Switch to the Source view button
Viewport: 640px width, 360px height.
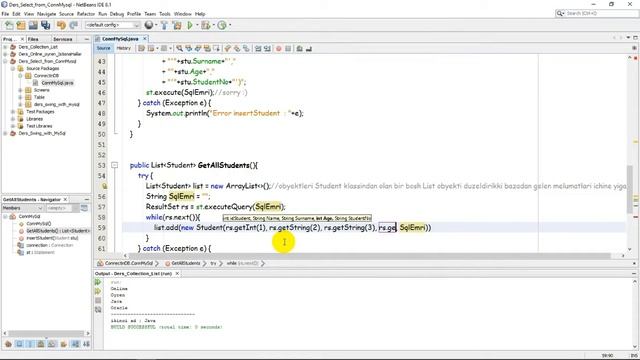pos(103,48)
